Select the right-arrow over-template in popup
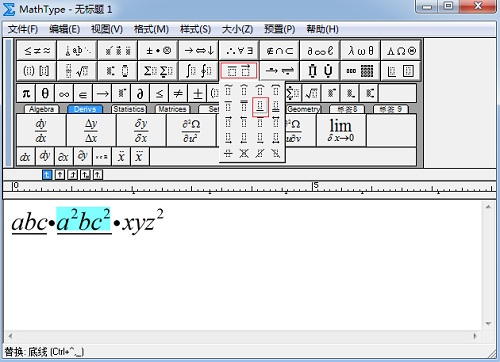Image resolution: width=500 pixels, height=362 pixels. [x=228, y=122]
